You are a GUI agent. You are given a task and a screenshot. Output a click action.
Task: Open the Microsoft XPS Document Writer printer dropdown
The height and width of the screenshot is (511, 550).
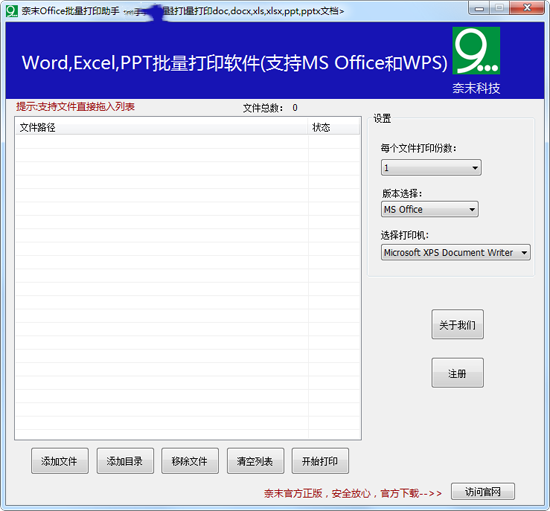click(x=456, y=253)
